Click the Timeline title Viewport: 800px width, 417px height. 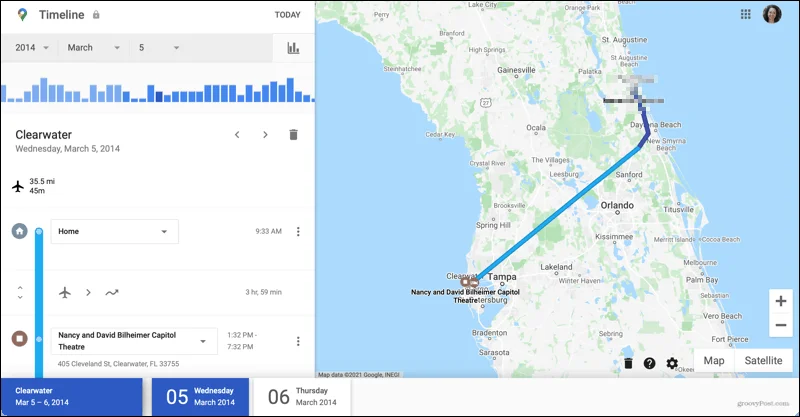(x=62, y=15)
